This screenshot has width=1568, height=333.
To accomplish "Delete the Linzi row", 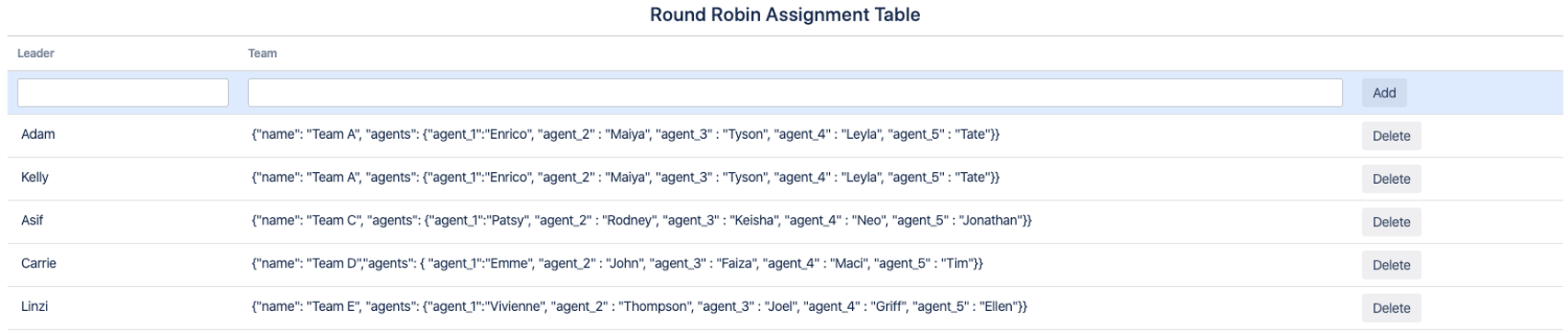I will [1391, 308].
